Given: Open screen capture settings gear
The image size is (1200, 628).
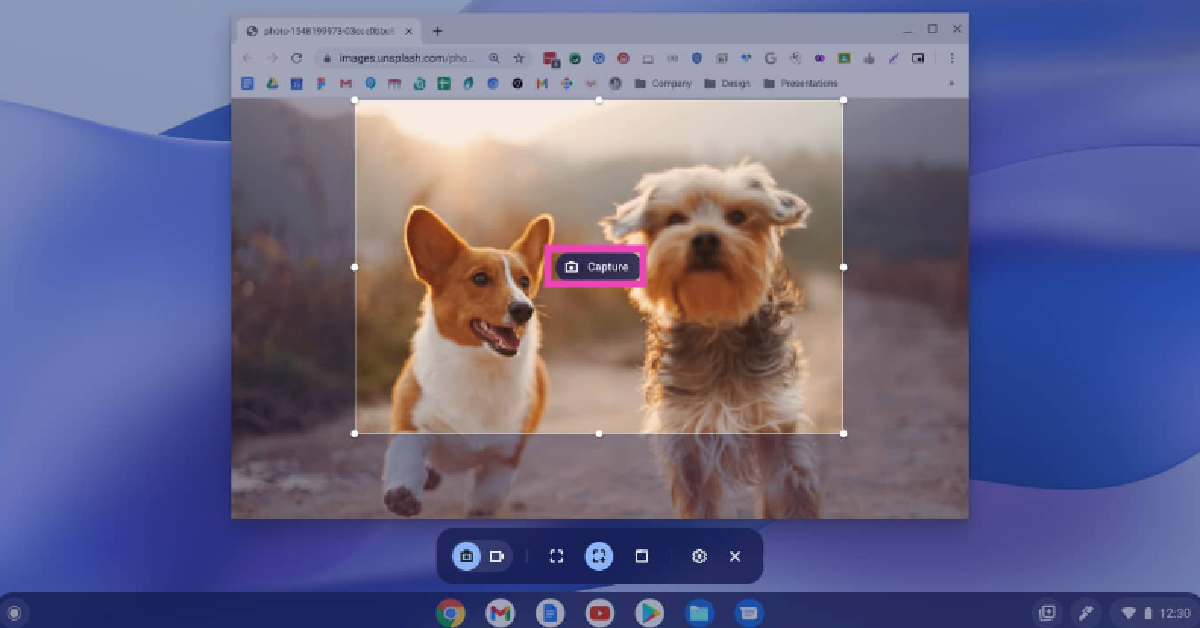Looking at the screenshot, I should tap(699, 556).
